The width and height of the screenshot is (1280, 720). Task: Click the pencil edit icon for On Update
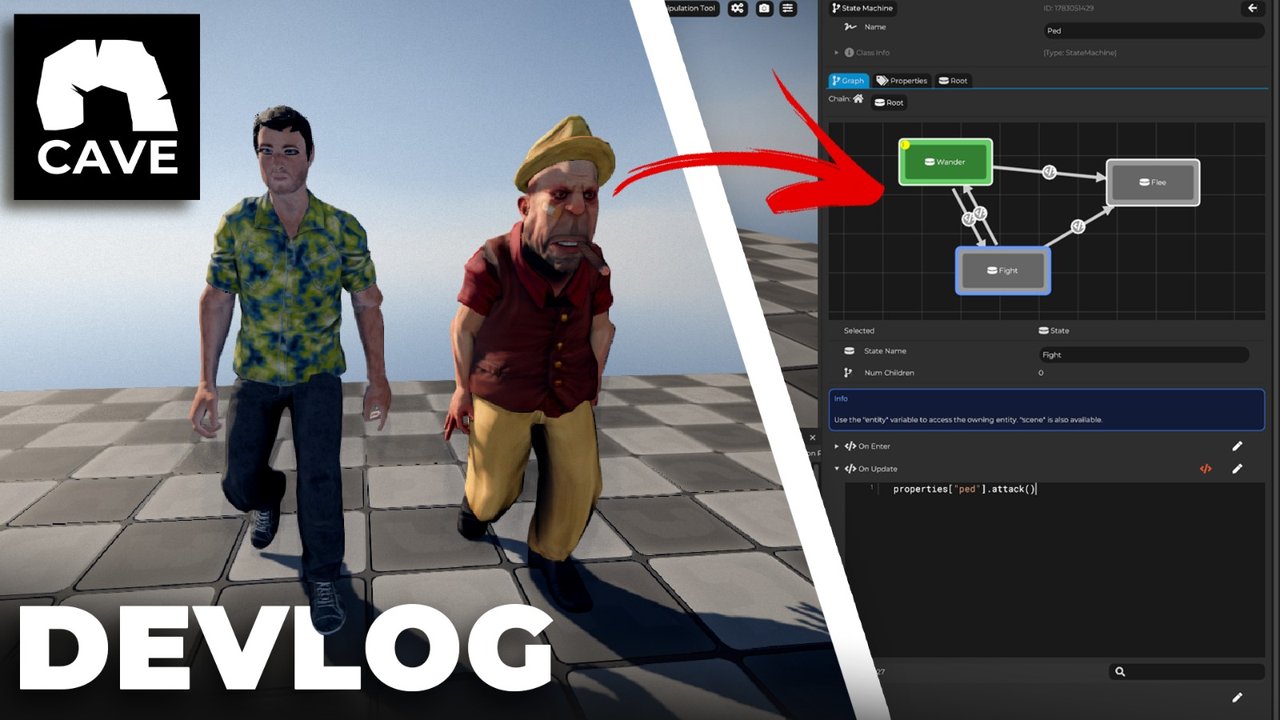(x=1237, y=468)
